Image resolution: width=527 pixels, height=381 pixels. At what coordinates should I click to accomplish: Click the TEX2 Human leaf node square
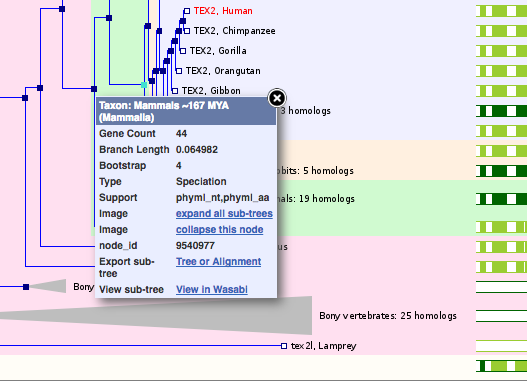coord(187,11)
